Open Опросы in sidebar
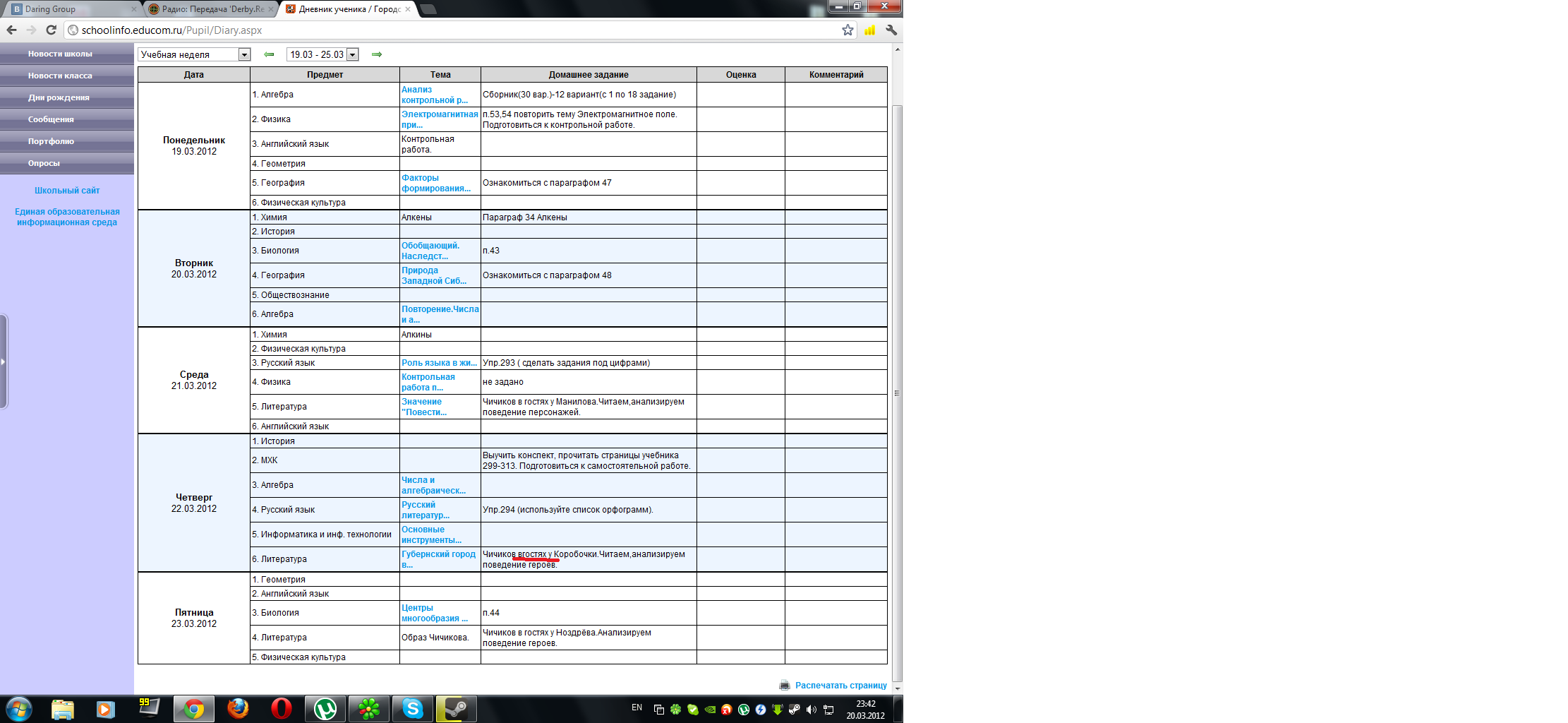Screen dimensions: 1568x723 coord(67,163)
